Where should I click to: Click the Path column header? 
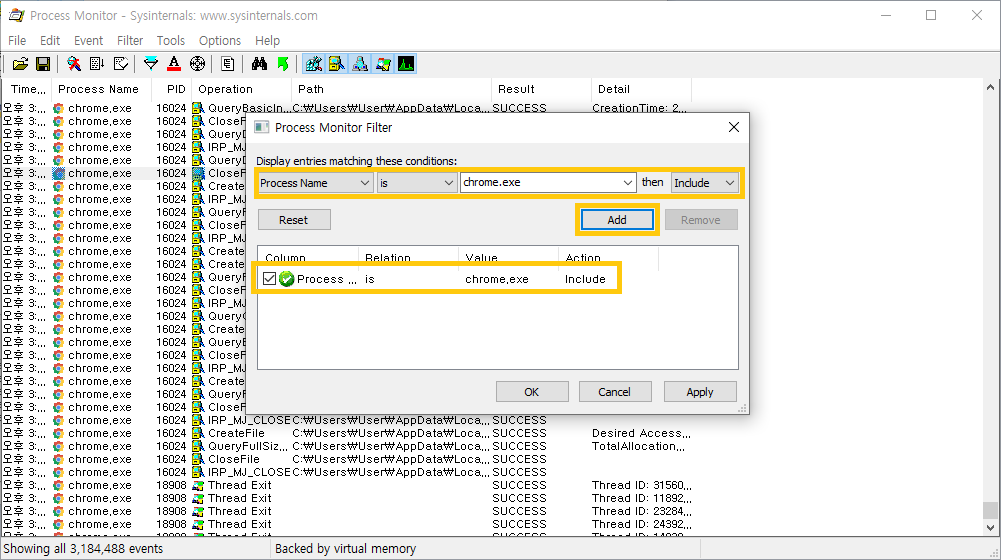coord(391,89)
